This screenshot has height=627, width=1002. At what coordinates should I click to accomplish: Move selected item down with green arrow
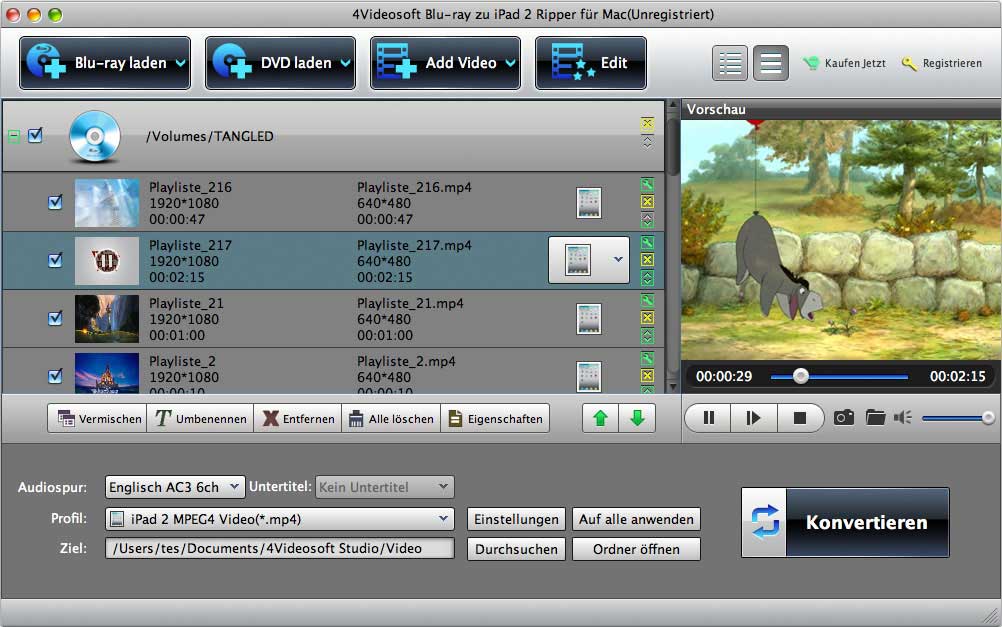[636, 418]
